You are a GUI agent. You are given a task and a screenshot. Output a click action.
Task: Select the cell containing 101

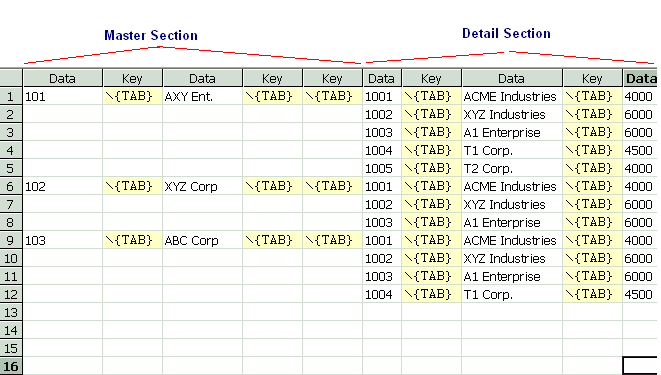pos(63,96)
